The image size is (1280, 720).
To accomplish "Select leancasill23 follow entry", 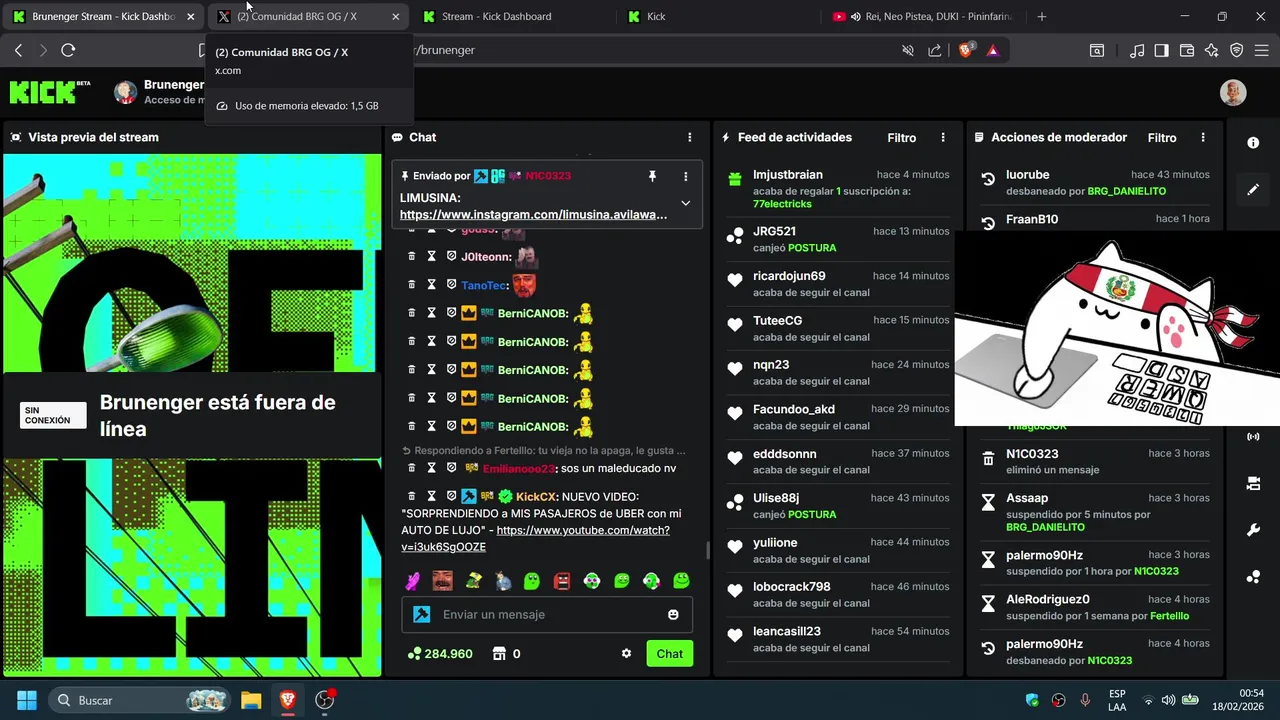I will click(x=838, y=639).
